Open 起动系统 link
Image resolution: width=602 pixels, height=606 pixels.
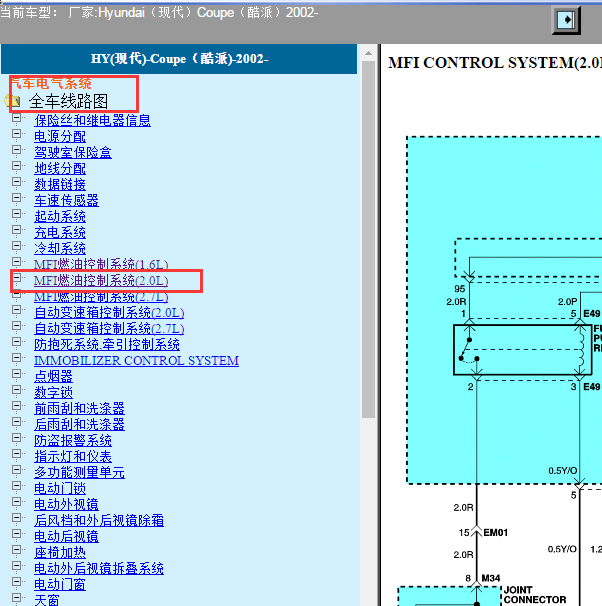60,216
